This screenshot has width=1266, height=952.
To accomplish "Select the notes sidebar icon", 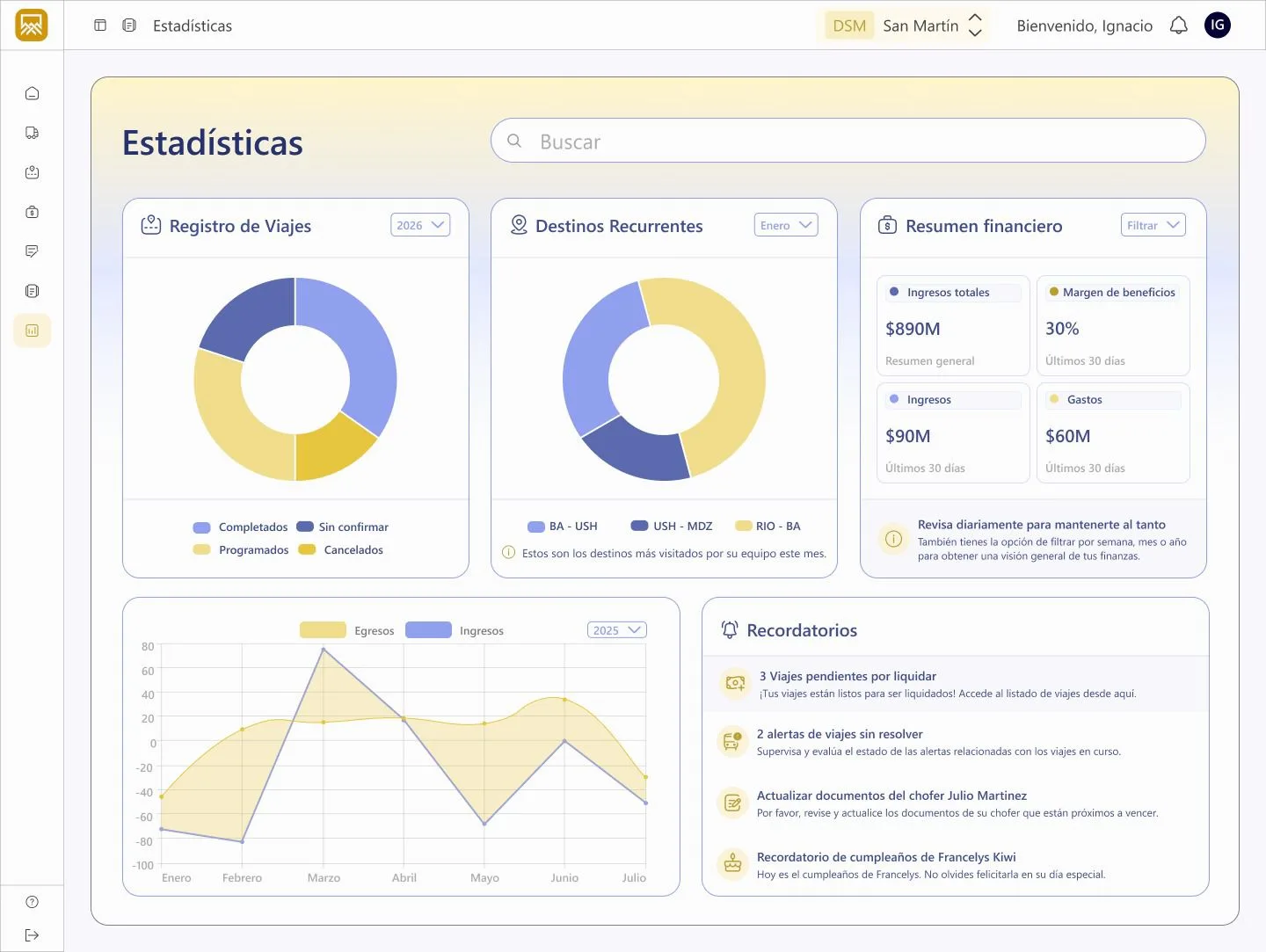I will [32, 251].
